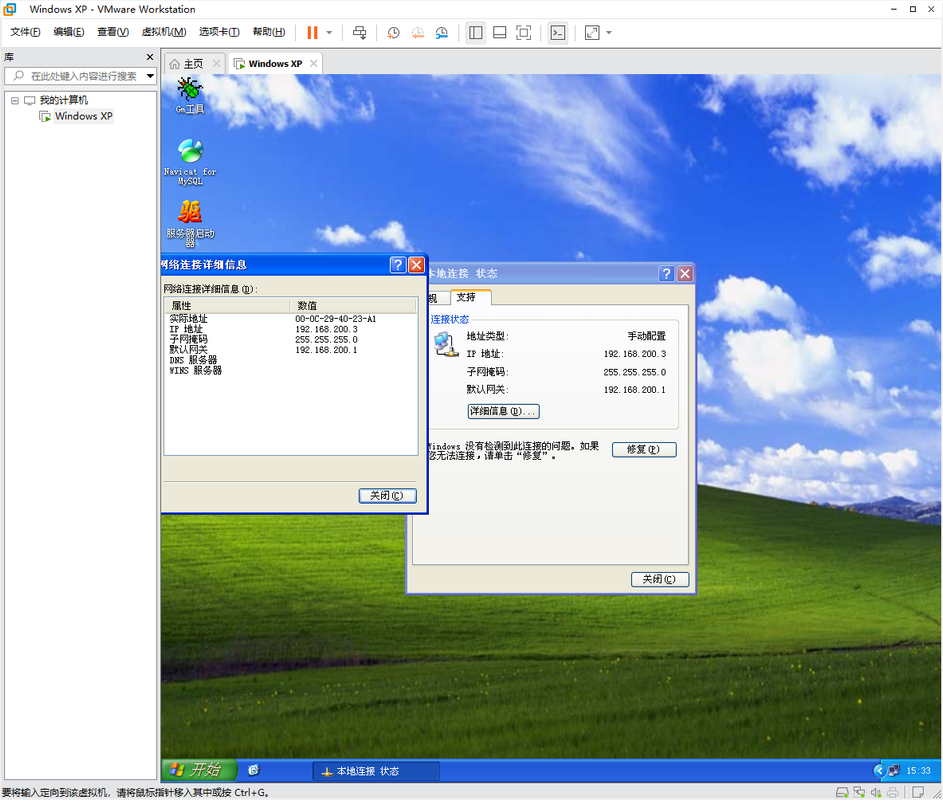
Task: Open the XP 开始 start menu
Action: [x=200, y=770]
